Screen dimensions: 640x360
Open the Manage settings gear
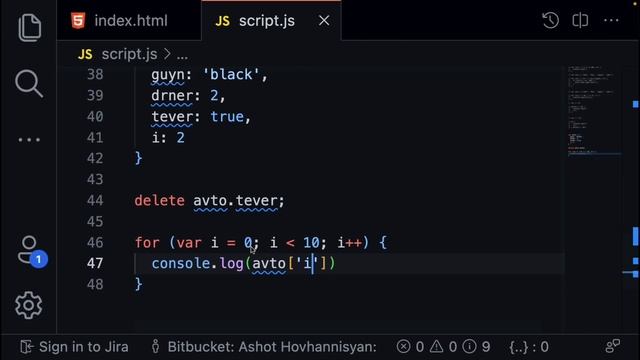(29, 305)
